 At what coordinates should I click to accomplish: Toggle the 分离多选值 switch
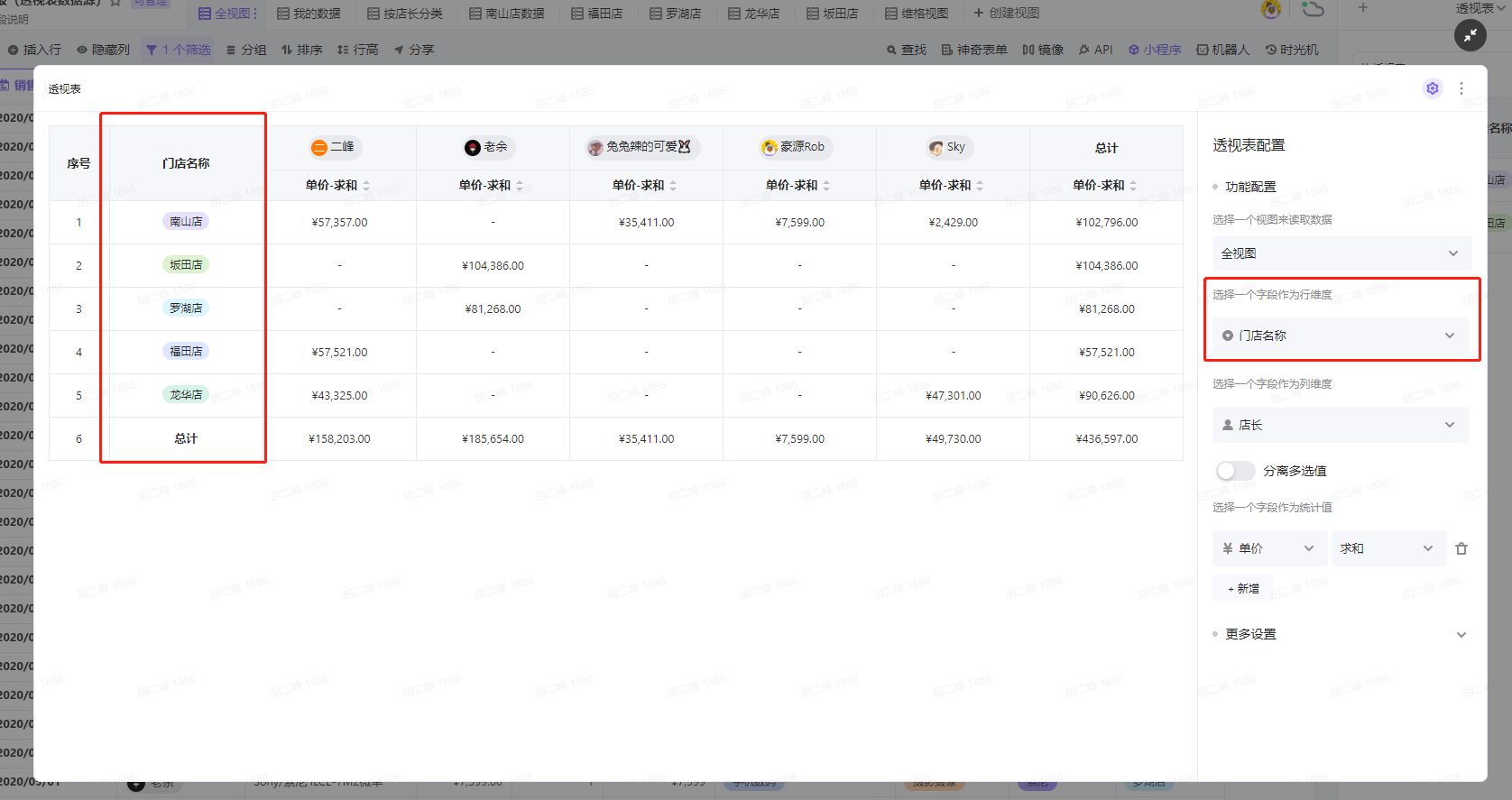(1235, 471)
